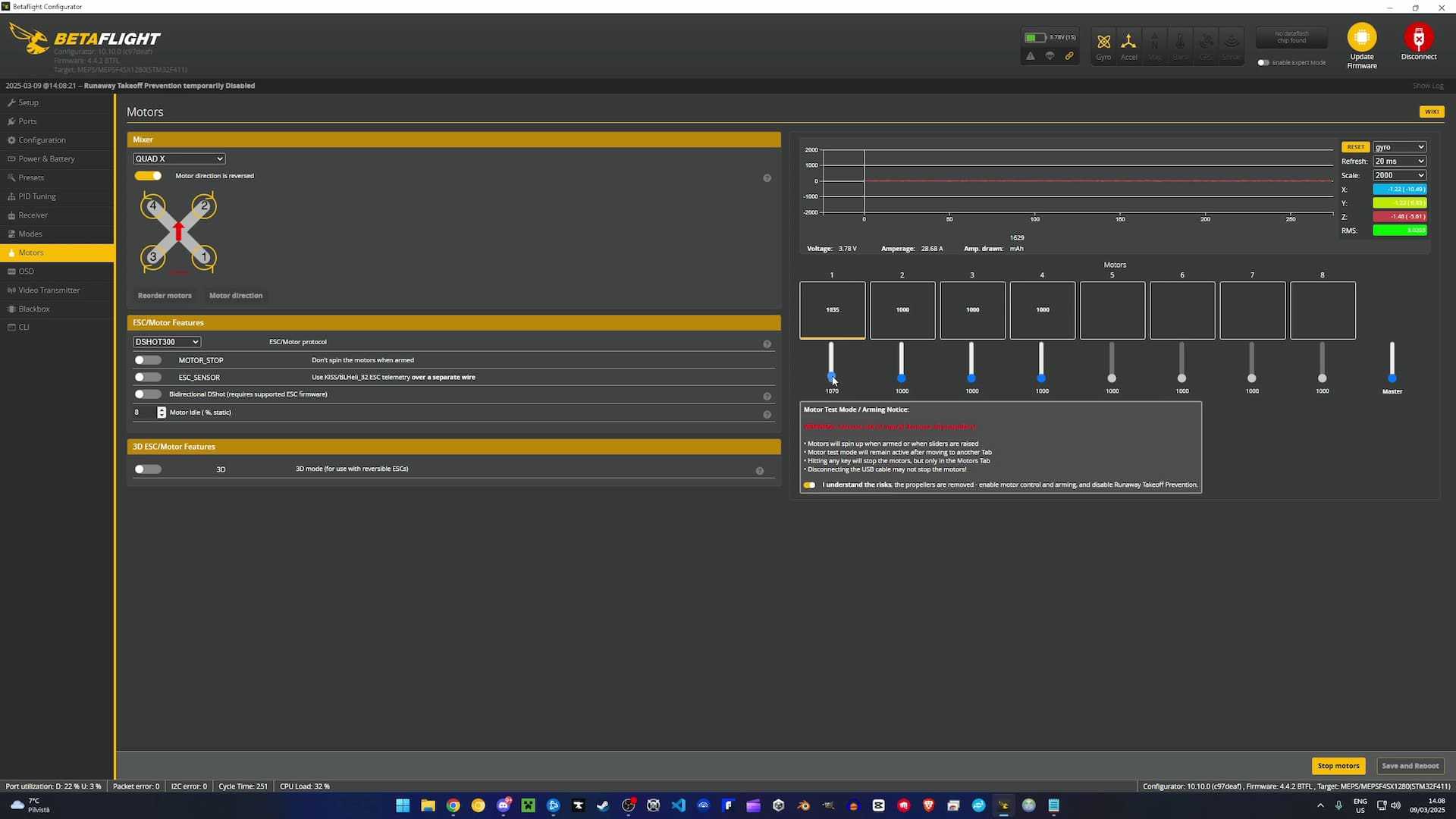The width and height of the screenshot is (1456, 819).
Task: Click the Stop motors button
Action: point(1338,766)
